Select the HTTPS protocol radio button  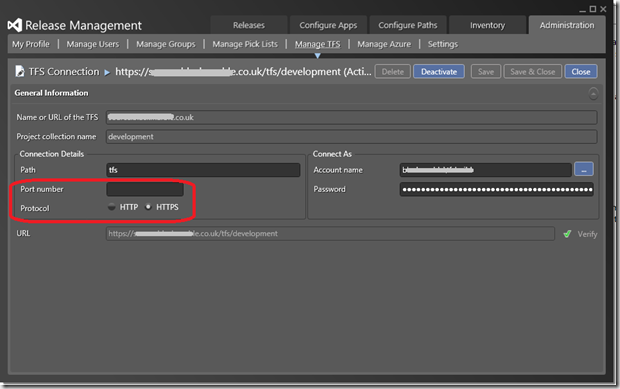pos(148,207)
